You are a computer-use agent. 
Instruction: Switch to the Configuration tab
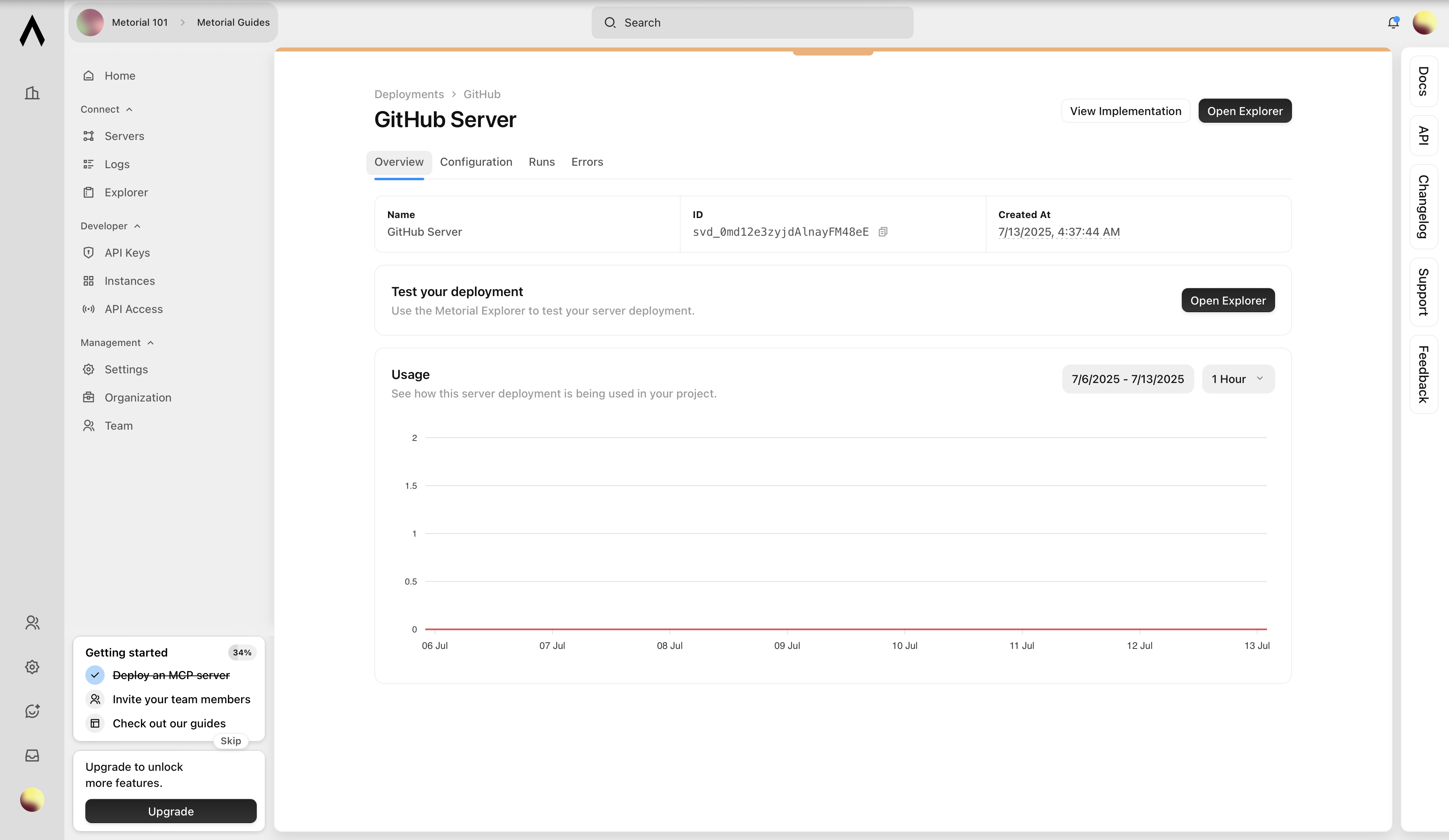pos(476,162)
